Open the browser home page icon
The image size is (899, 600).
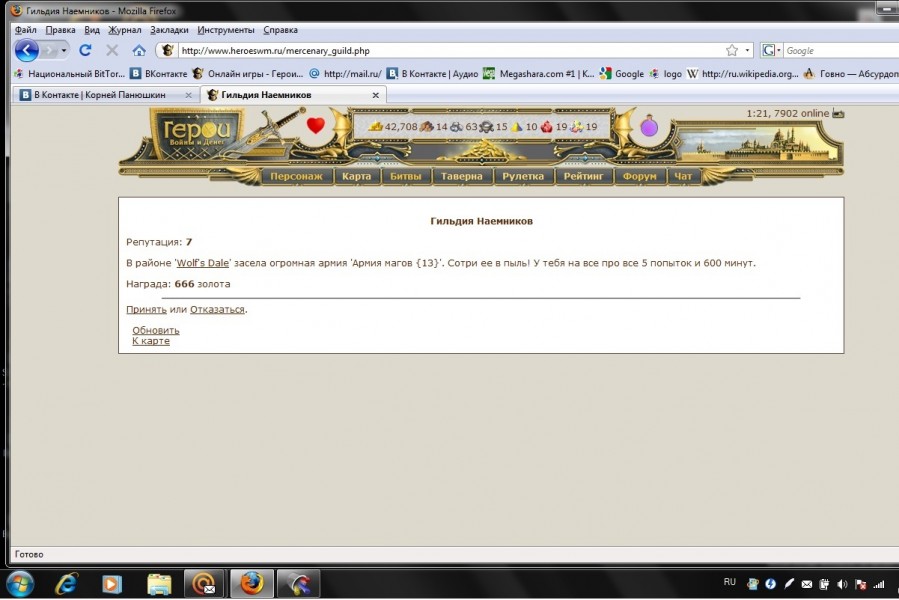139,50
